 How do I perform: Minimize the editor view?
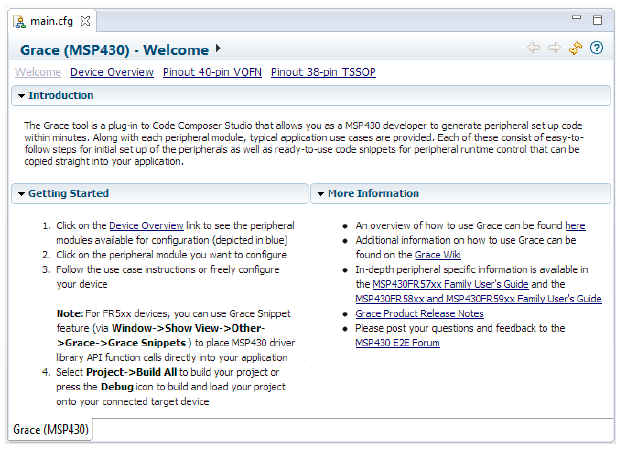[576, 18]
